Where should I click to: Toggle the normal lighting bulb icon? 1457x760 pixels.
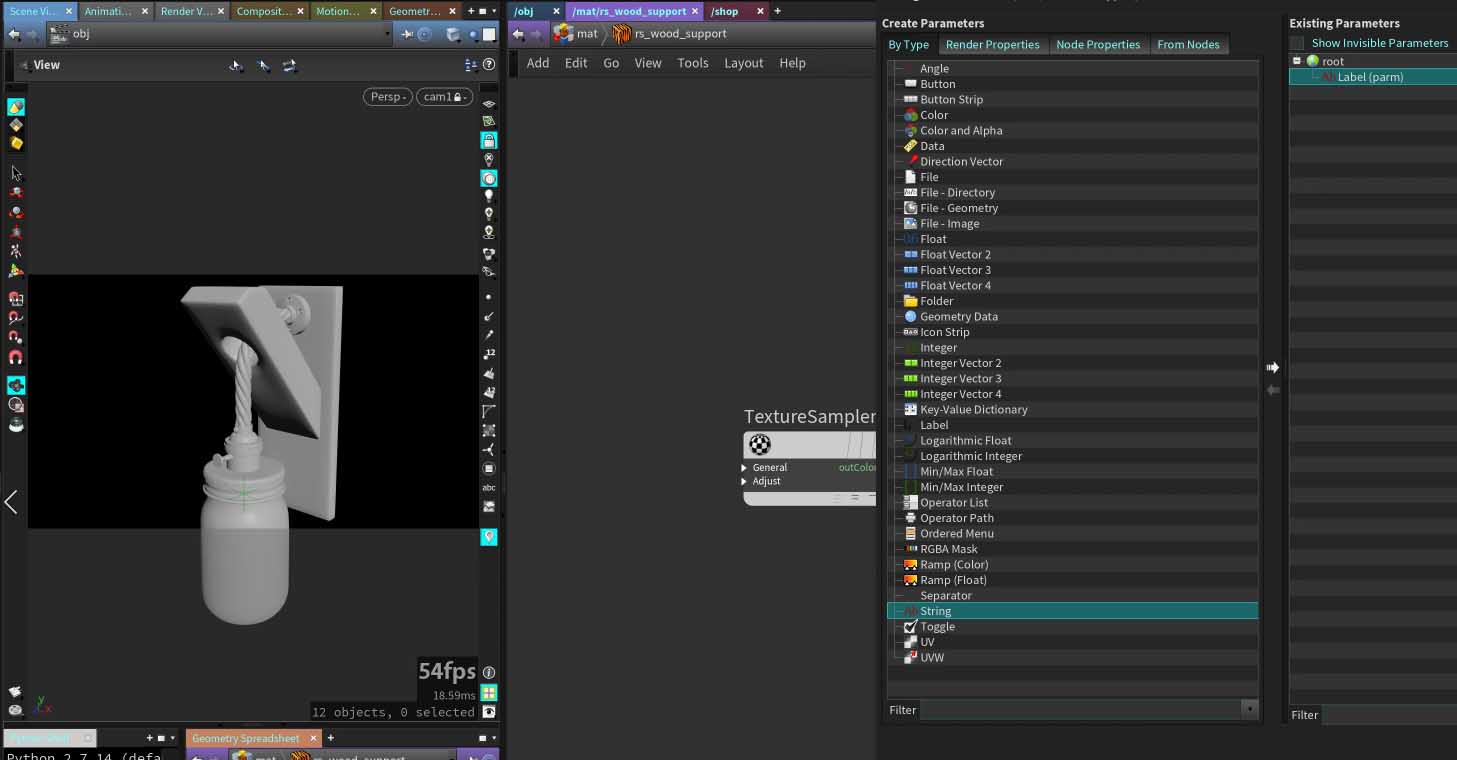pyautogui.click(x=489, y=197)
